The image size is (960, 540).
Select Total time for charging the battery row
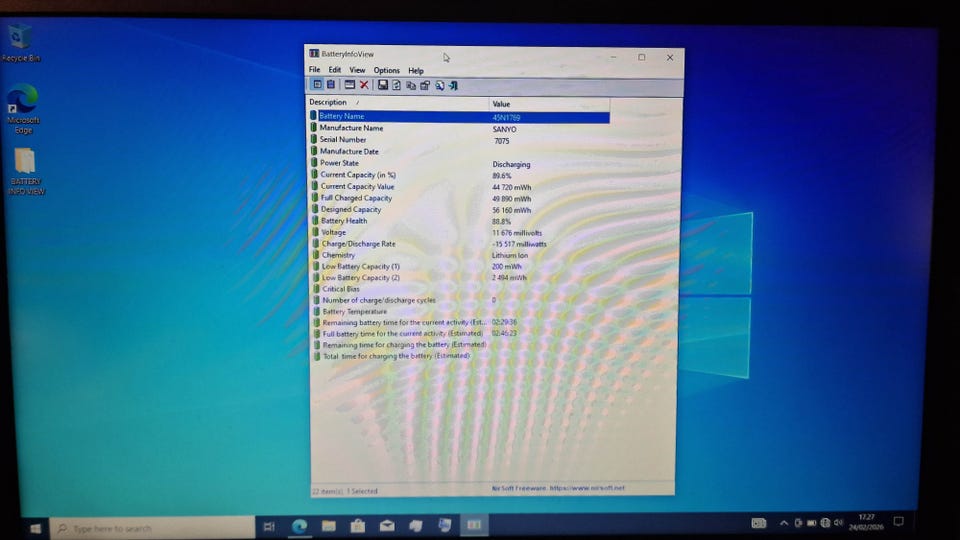point(460,356)
